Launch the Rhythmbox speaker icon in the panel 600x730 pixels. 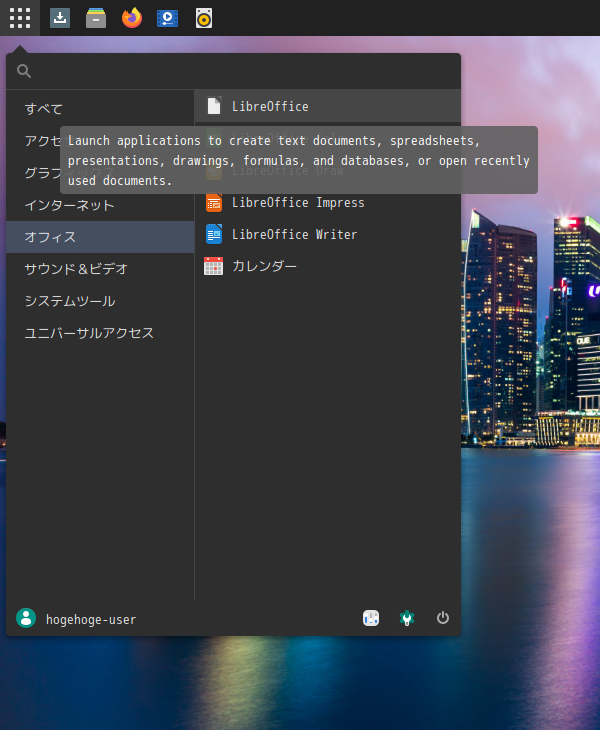click(204, 18)
